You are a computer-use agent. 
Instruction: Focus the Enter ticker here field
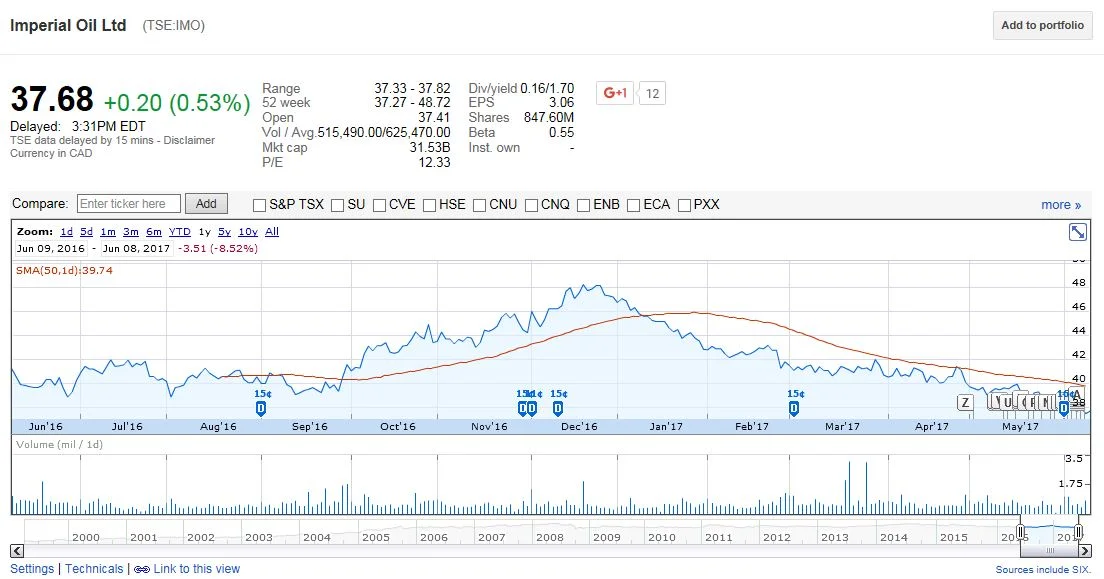[x=129, y=204]
